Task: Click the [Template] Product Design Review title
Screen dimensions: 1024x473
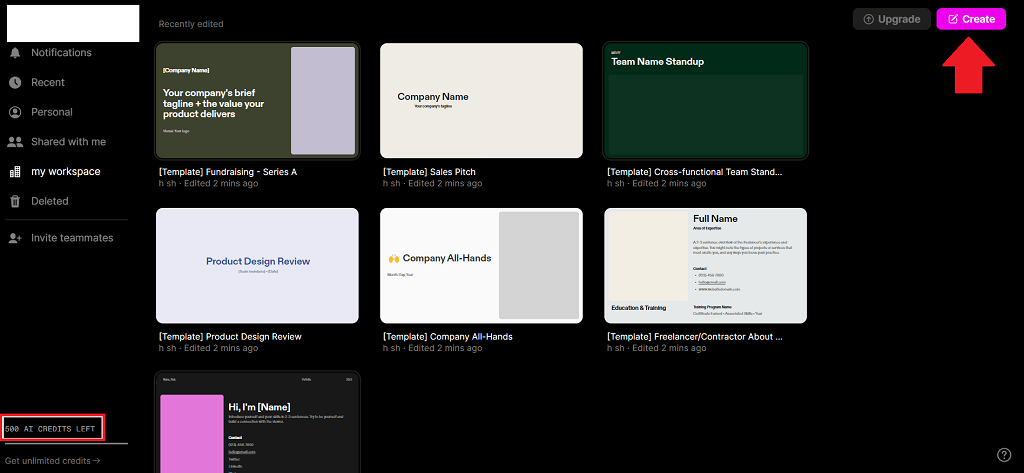Action: [230, 337]
